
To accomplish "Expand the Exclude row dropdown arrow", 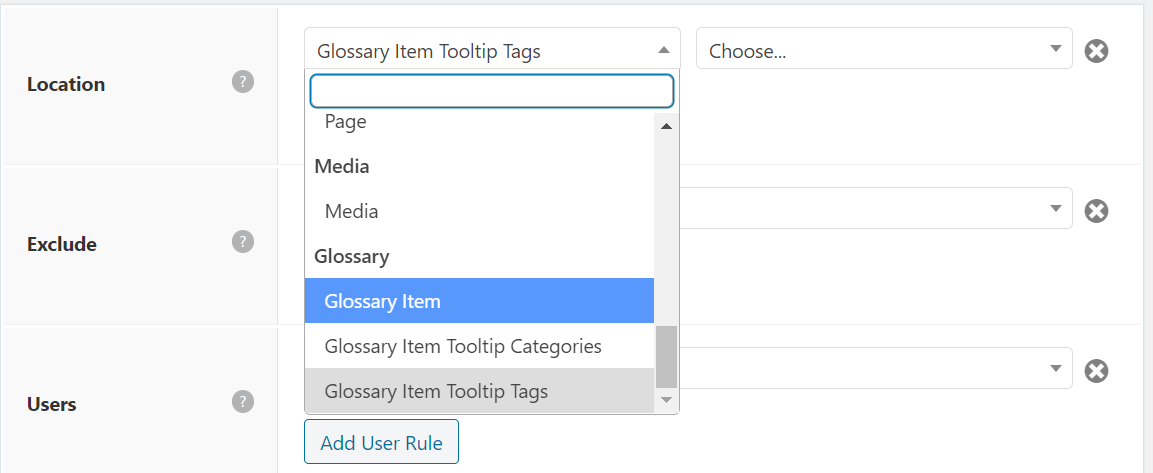I will [1056, 208].
